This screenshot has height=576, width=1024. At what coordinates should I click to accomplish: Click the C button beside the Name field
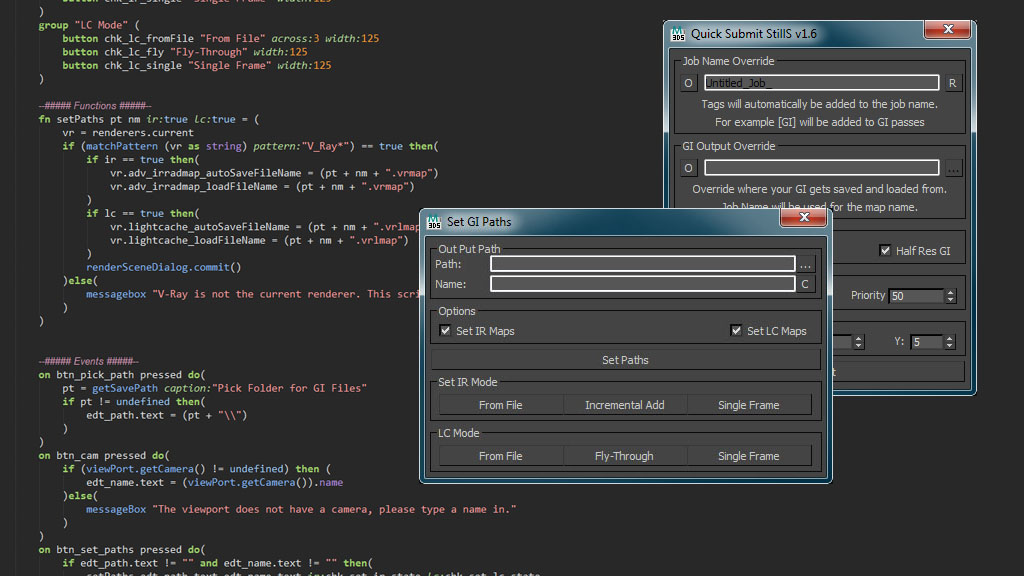805,284
